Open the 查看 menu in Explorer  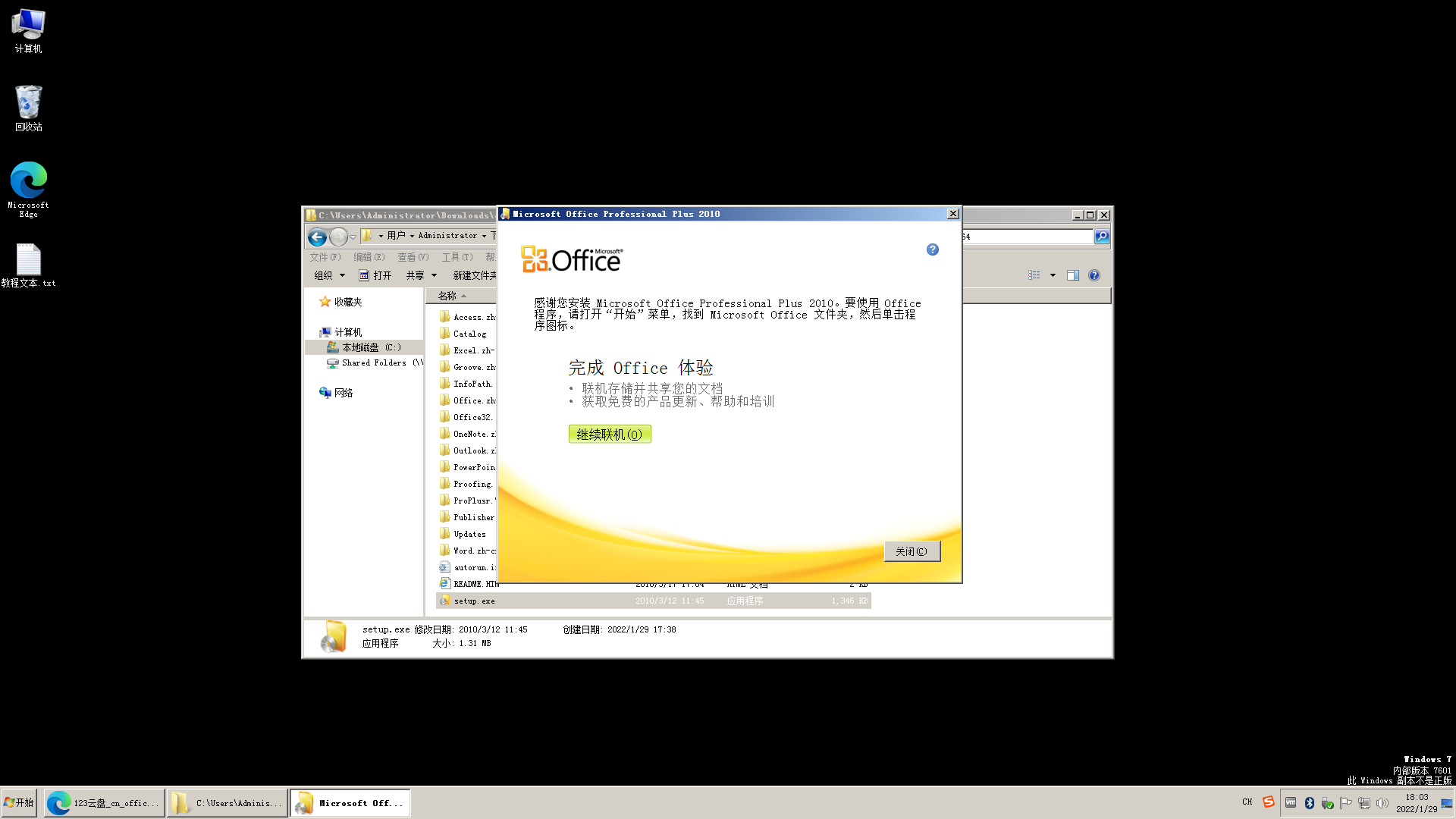pos(413,257)
